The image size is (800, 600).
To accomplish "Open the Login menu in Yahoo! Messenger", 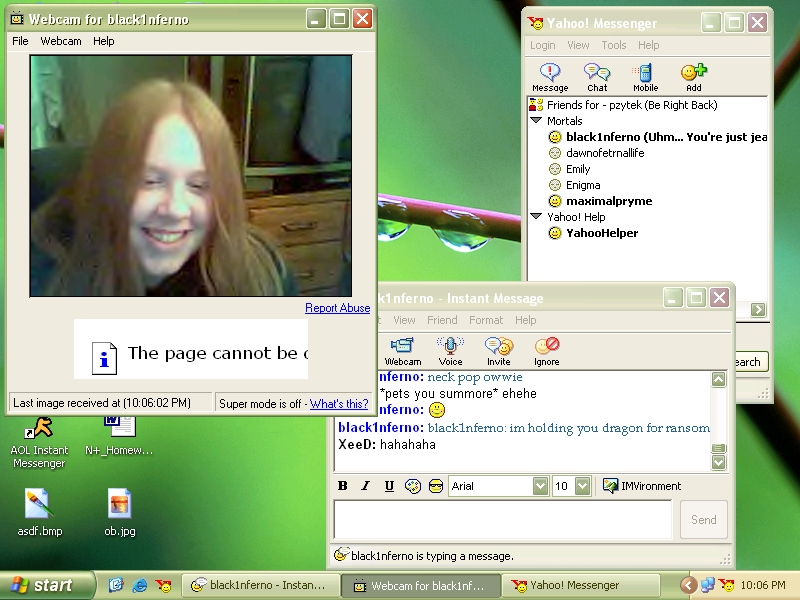I will [542, 45].
